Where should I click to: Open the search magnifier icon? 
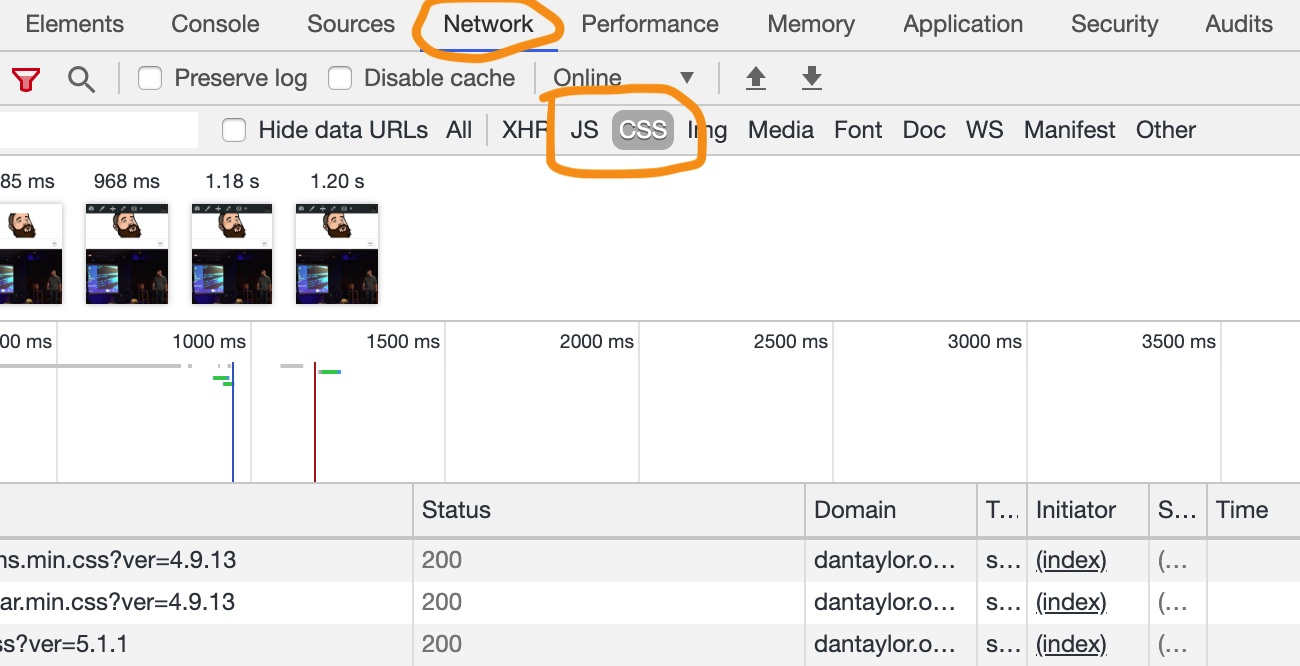click(81, 79)
